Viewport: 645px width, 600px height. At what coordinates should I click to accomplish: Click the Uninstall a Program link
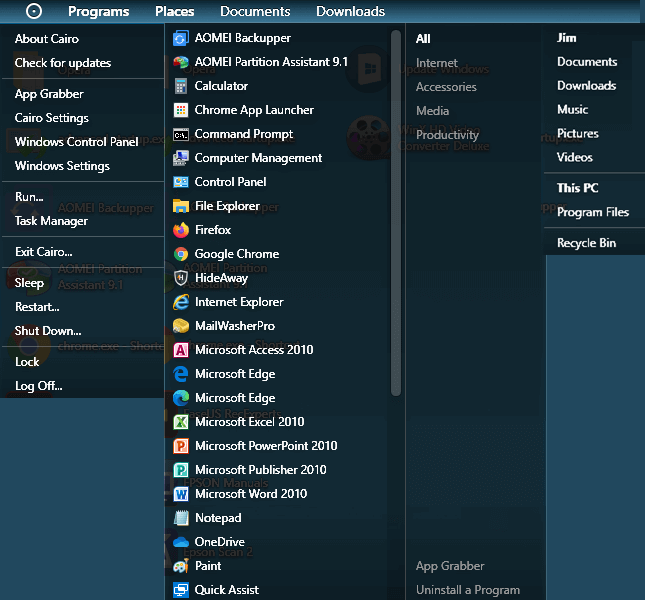point(468,590)
